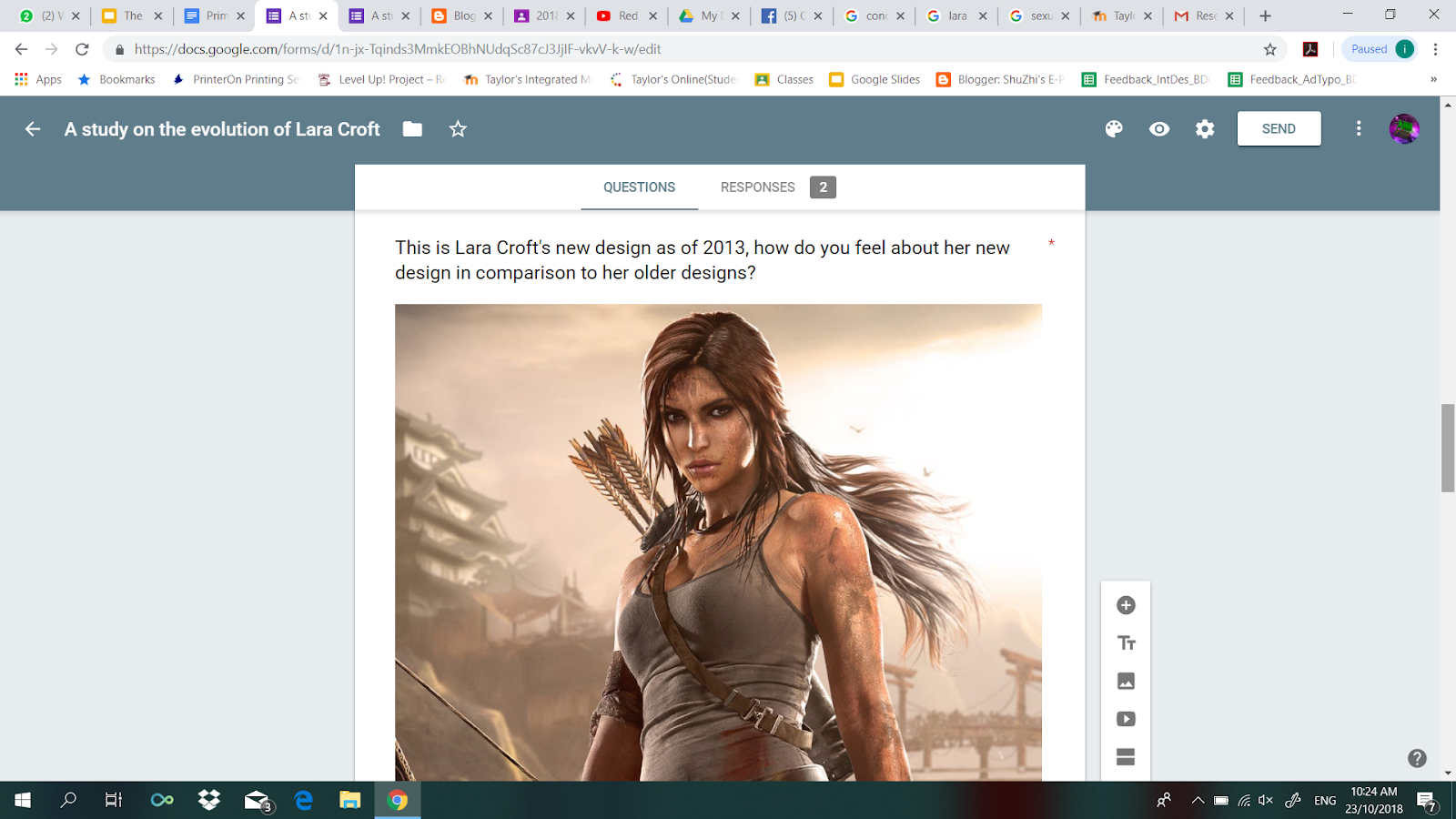Open File Explorer from the taskbar
This screenshot has width=1456, height=819.
click(350, 800)
